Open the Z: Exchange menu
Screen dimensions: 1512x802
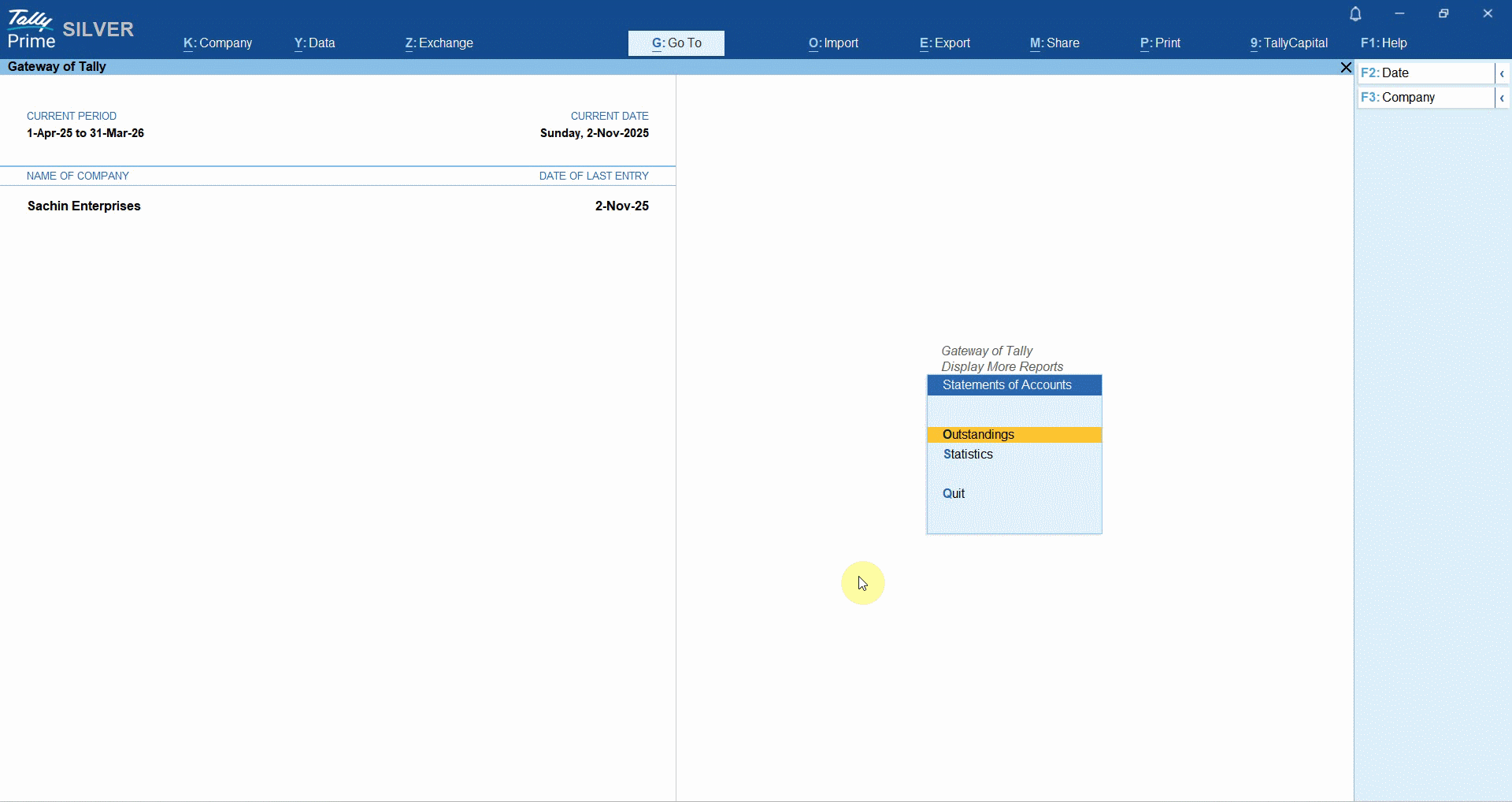(439, 43)
